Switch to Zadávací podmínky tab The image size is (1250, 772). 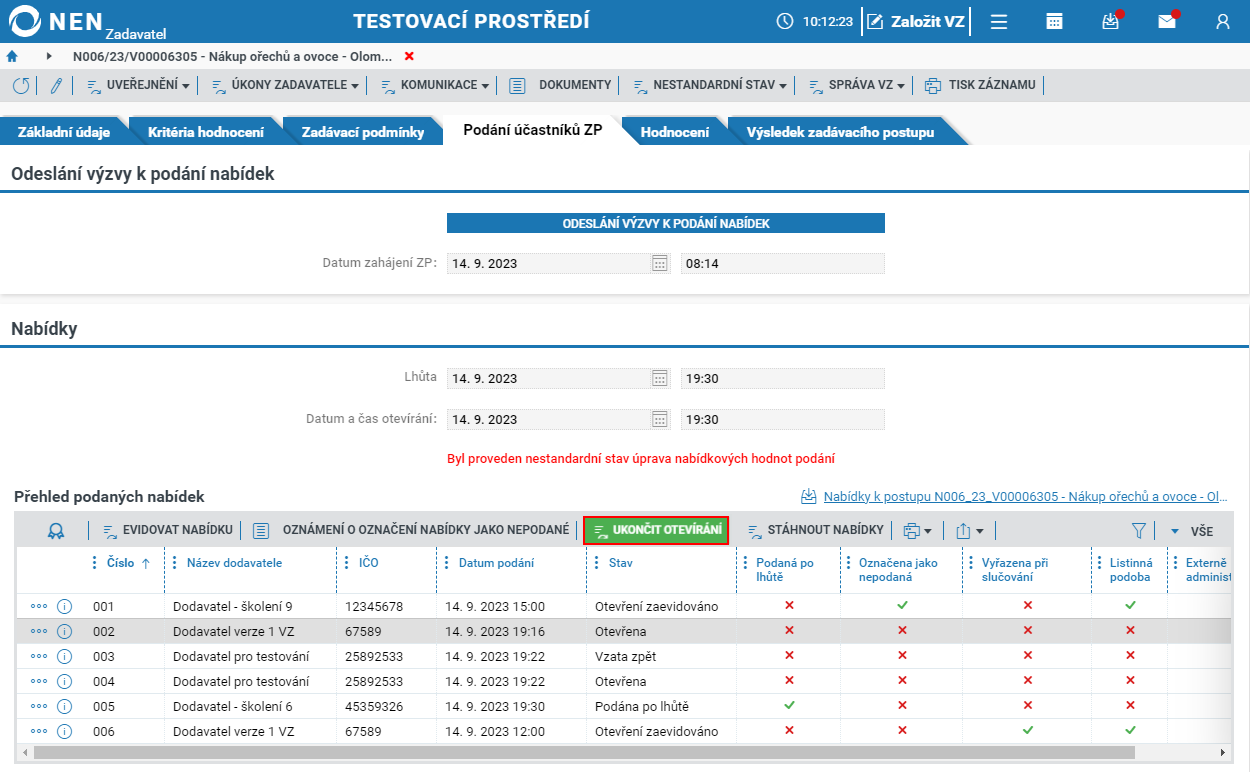(363, 131)
